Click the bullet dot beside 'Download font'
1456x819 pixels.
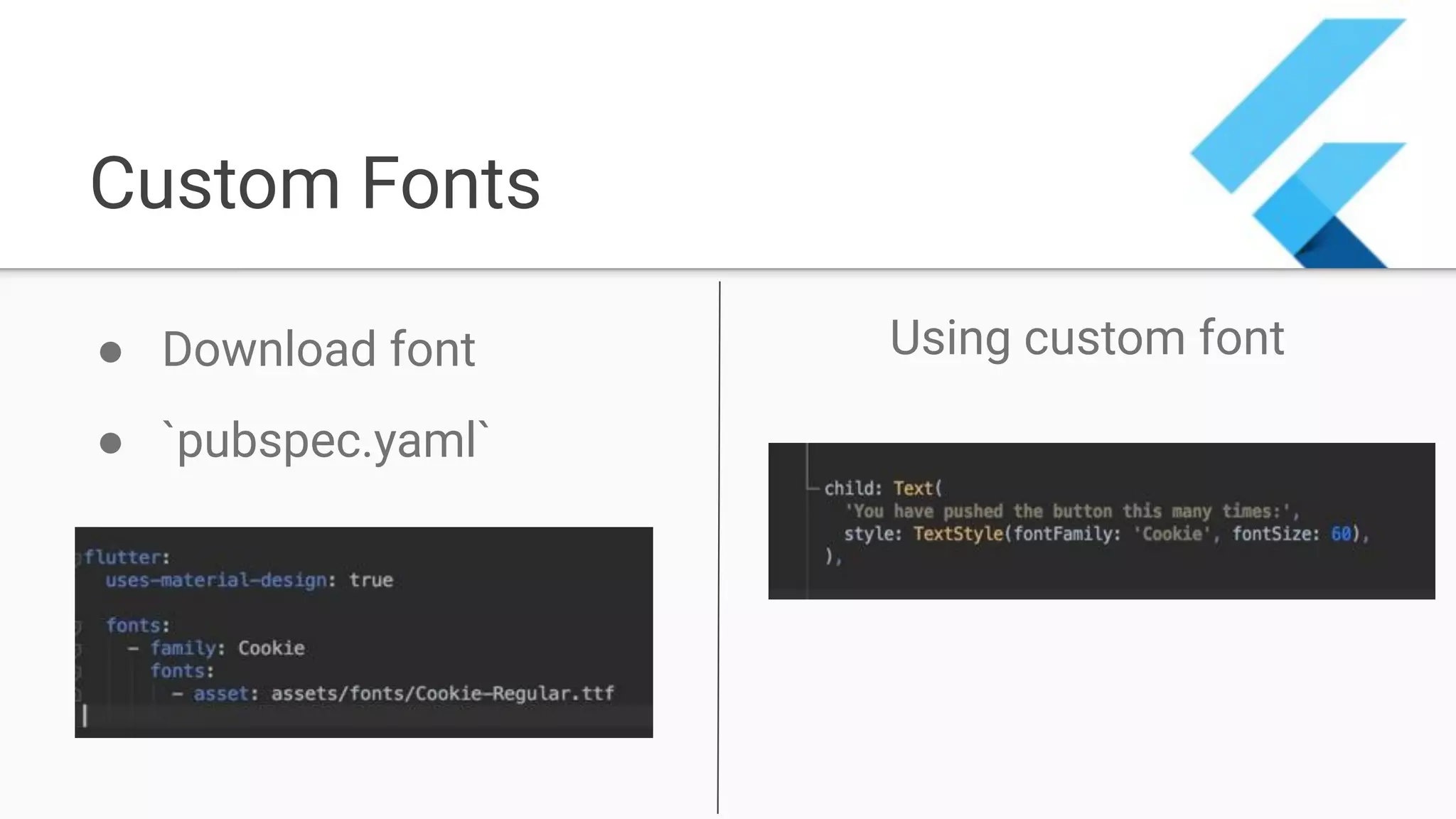coord(110,352)
